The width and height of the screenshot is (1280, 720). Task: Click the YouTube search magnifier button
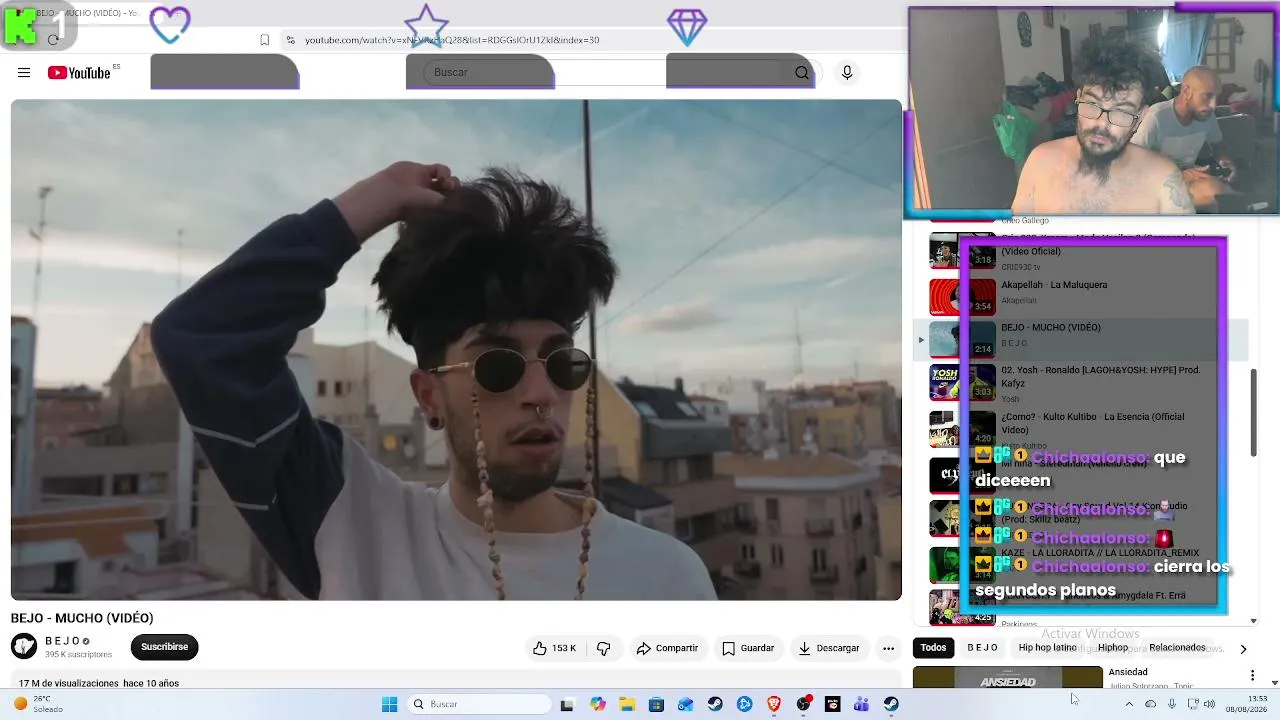[801, 72]
